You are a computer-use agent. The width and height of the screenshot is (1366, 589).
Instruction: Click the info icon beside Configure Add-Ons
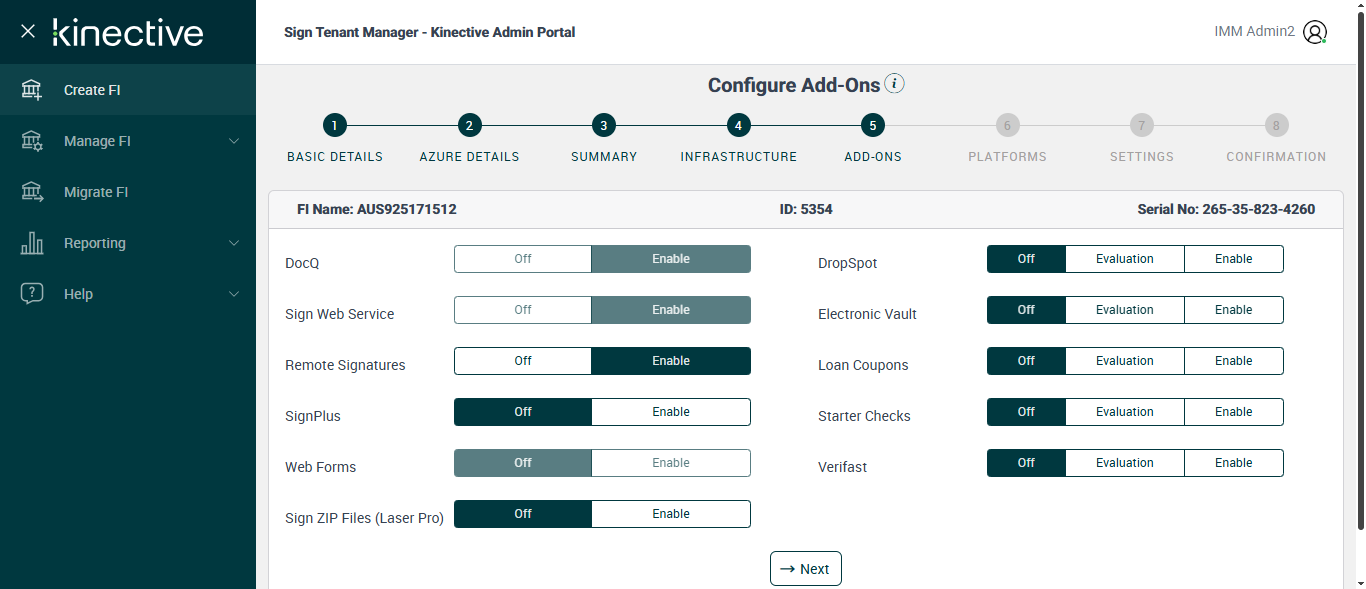tap(895, 84)
